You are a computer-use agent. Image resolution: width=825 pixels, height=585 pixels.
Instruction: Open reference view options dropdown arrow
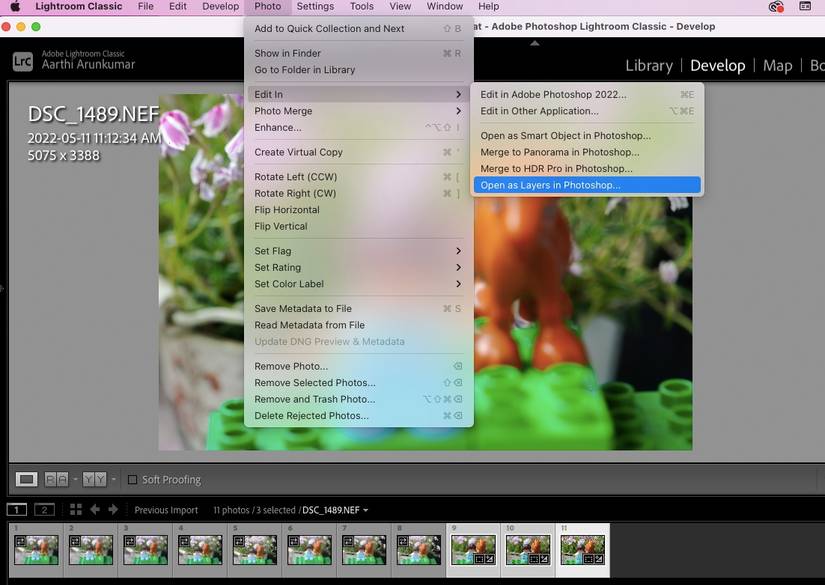75,479
